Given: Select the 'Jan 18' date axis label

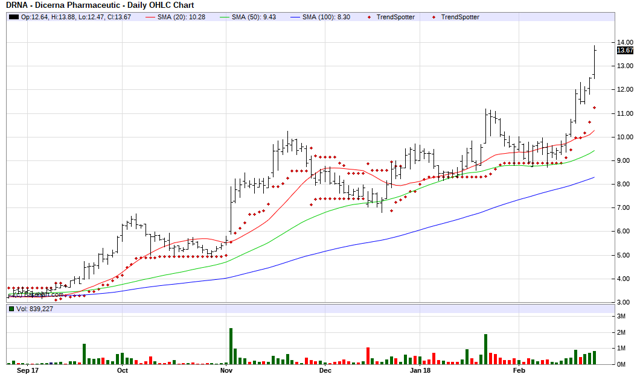Looking at the screenshot, I should point(420,371).
